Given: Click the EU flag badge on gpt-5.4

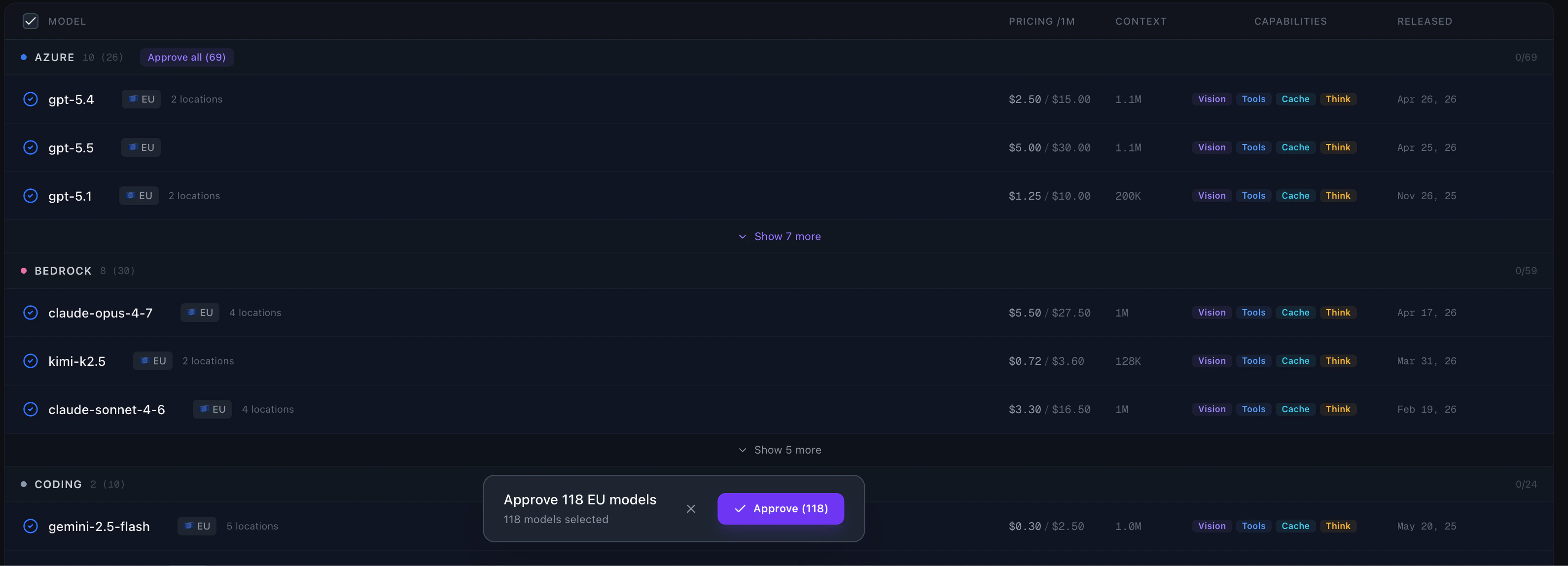Looking at the screenshot, I should (141, 99).
